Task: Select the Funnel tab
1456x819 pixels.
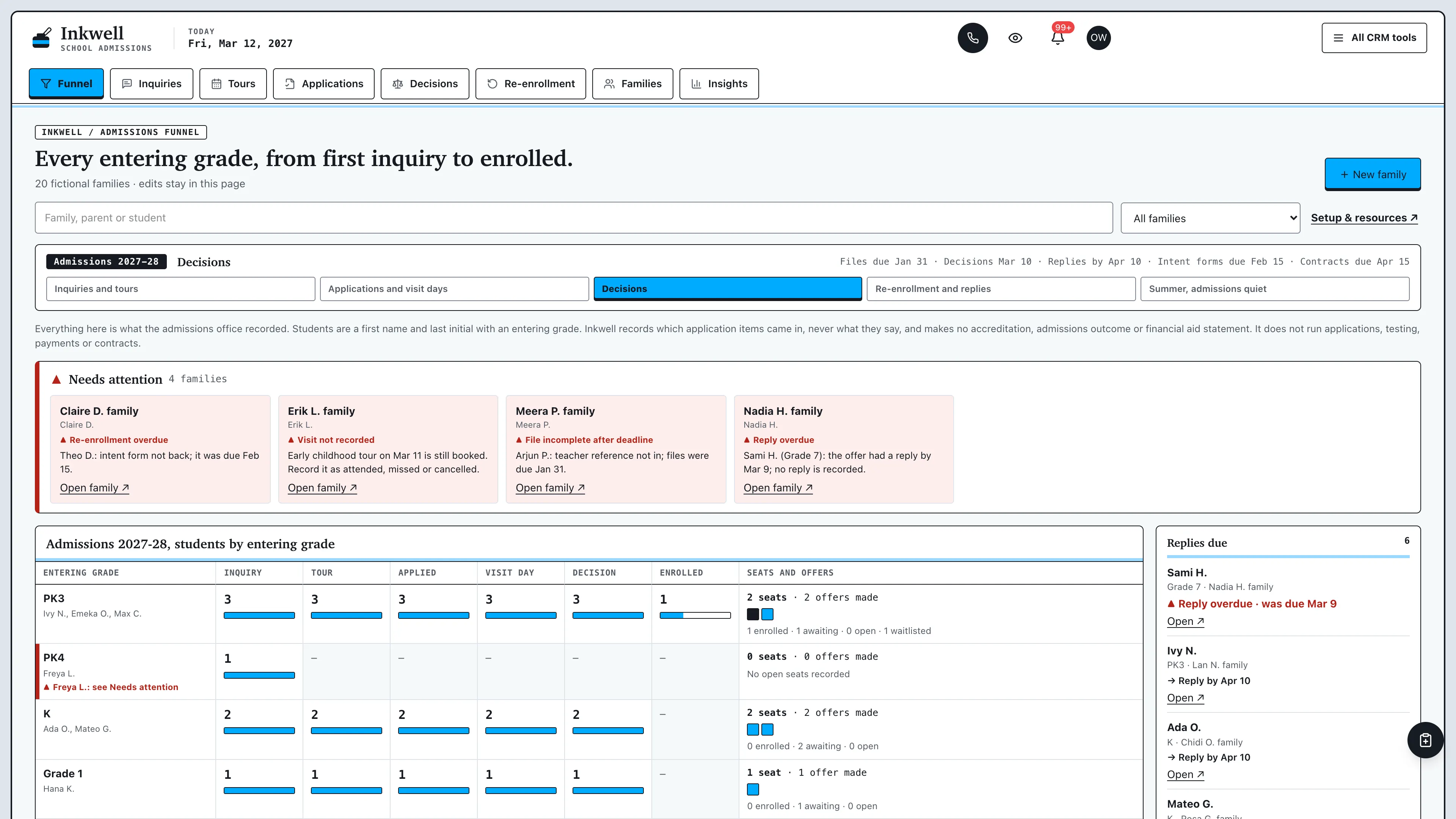Action: coord(66,84)
